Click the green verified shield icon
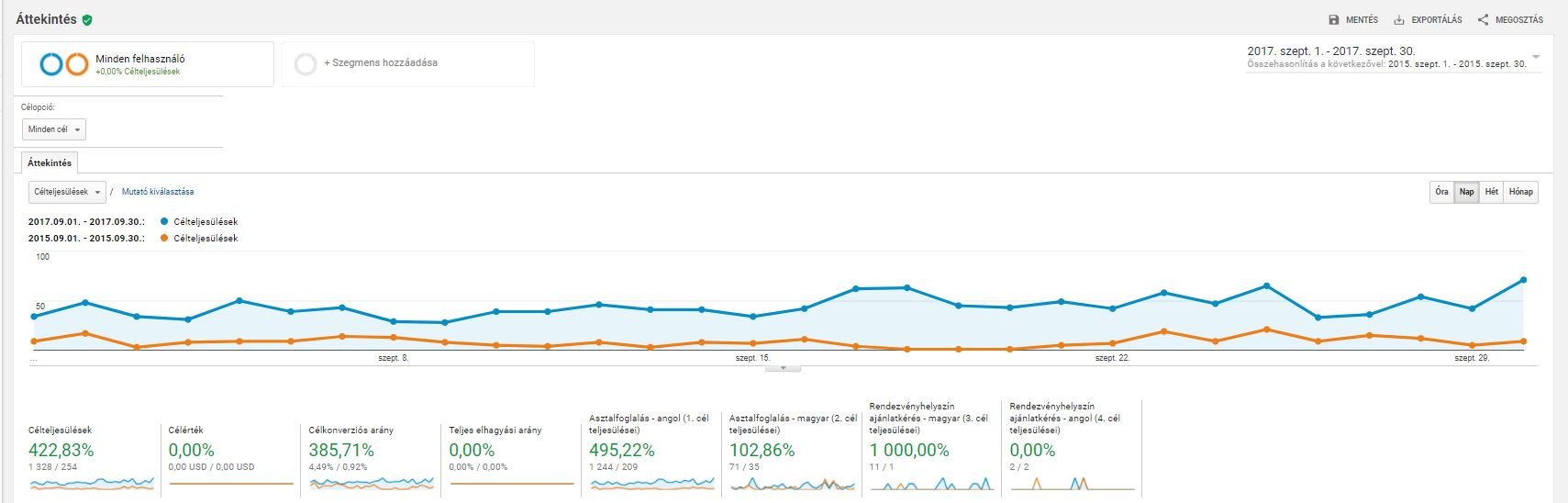The width and height of the screenshot is (1568, 503). pos(87,19)
